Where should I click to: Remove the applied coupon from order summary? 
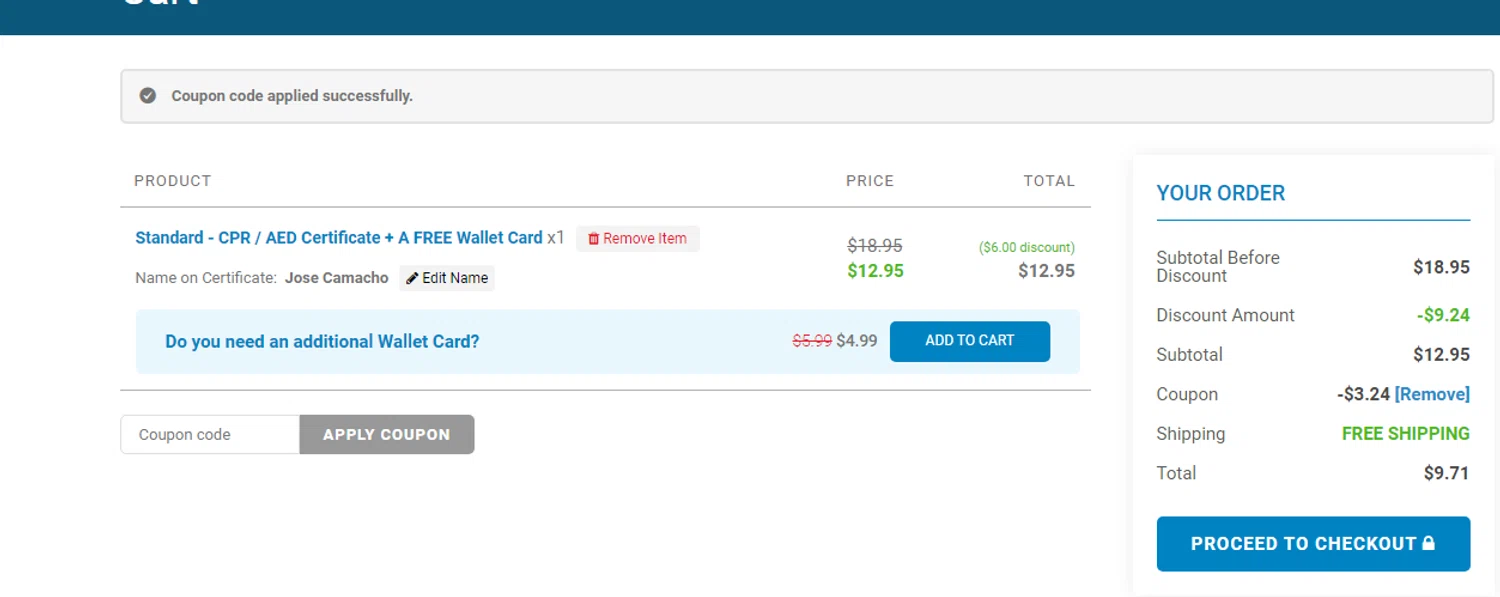[x=1432, y=394]
